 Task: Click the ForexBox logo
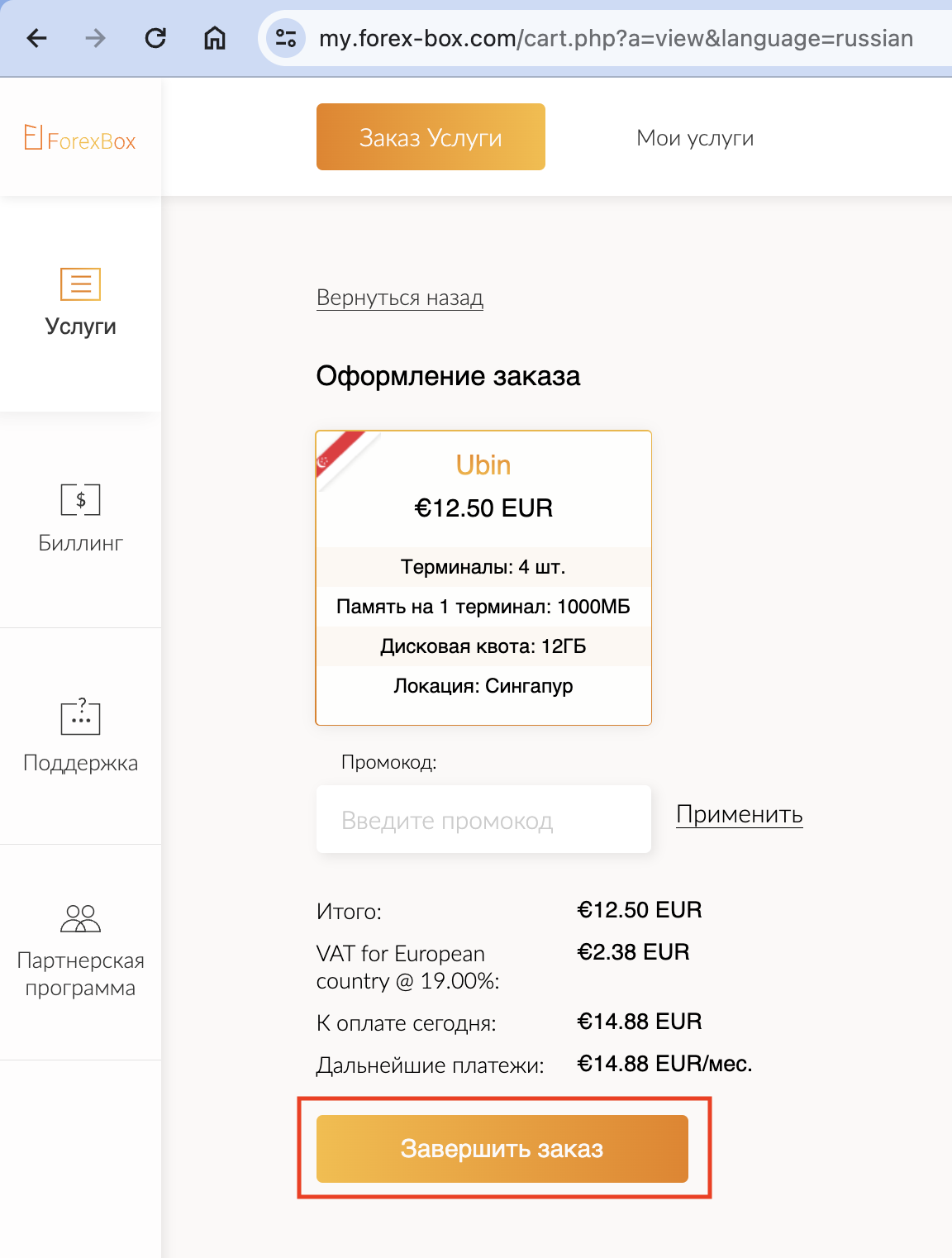click(80, 138)
